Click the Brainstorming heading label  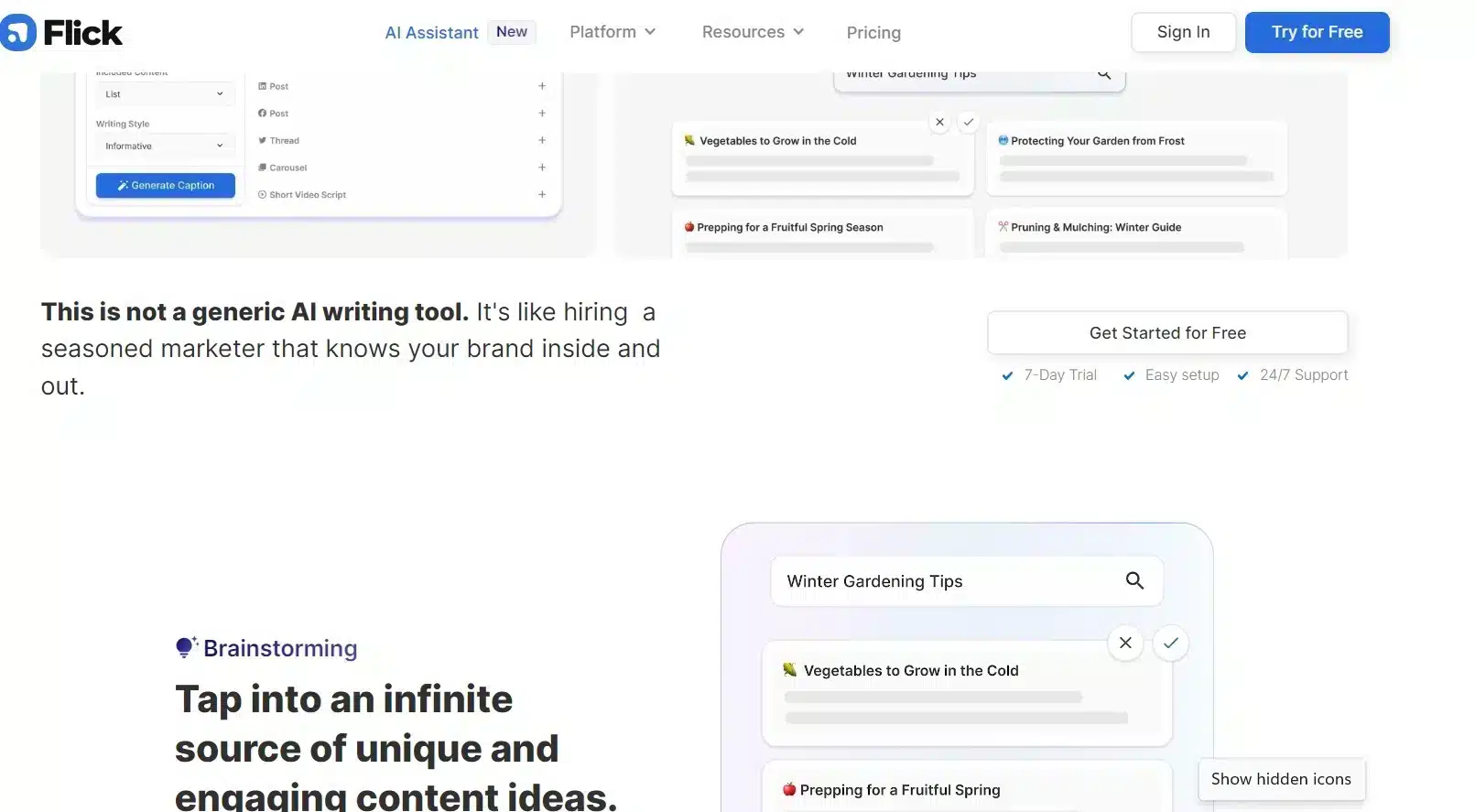[280, 648]
